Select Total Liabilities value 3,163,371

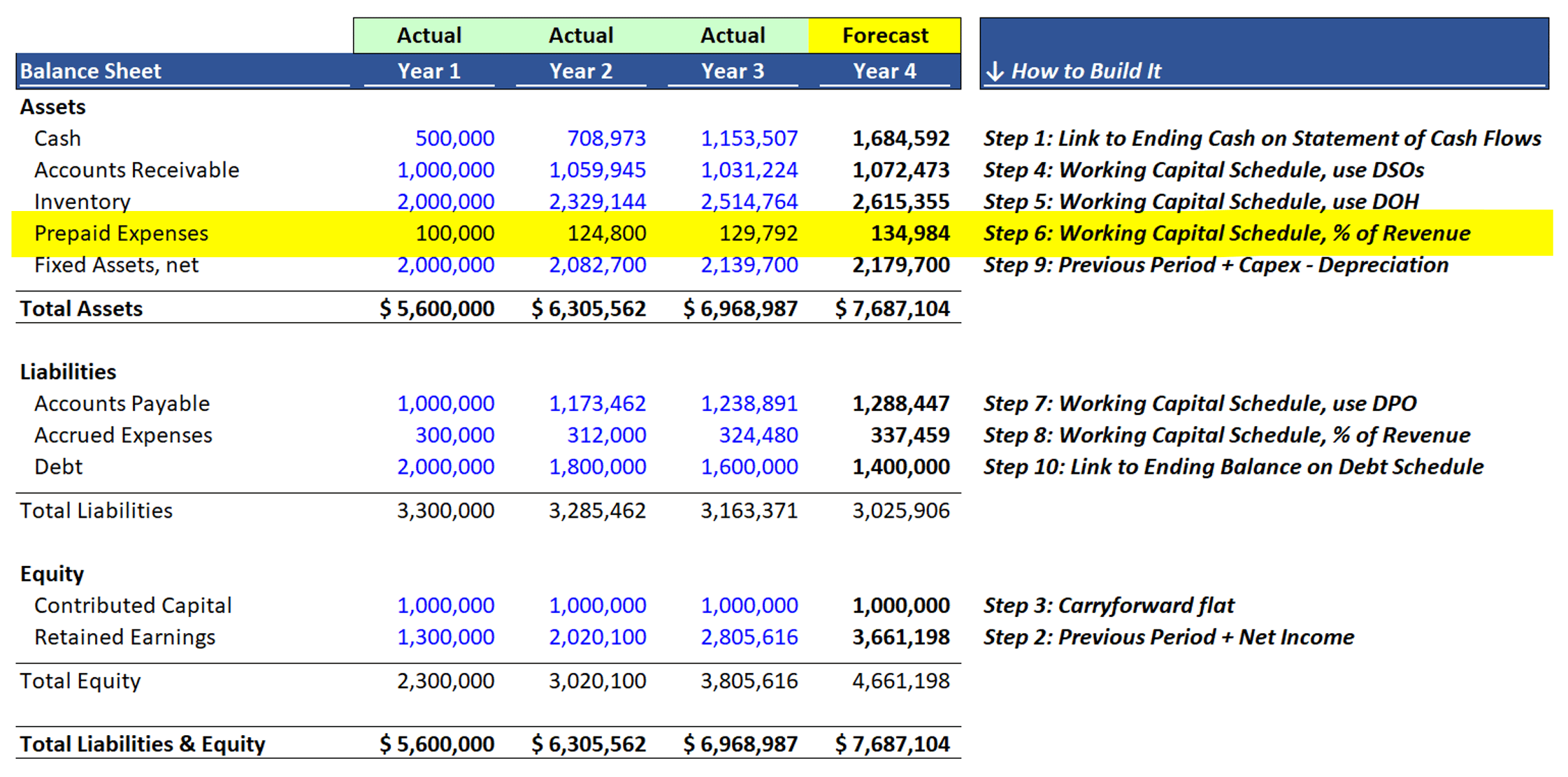749,511
